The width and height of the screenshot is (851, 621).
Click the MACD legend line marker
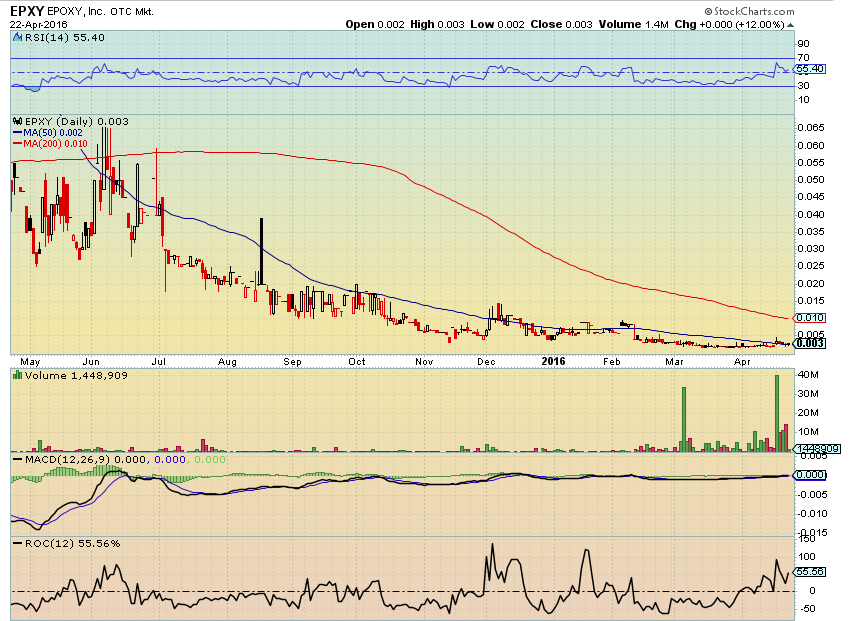coord(17,460)
